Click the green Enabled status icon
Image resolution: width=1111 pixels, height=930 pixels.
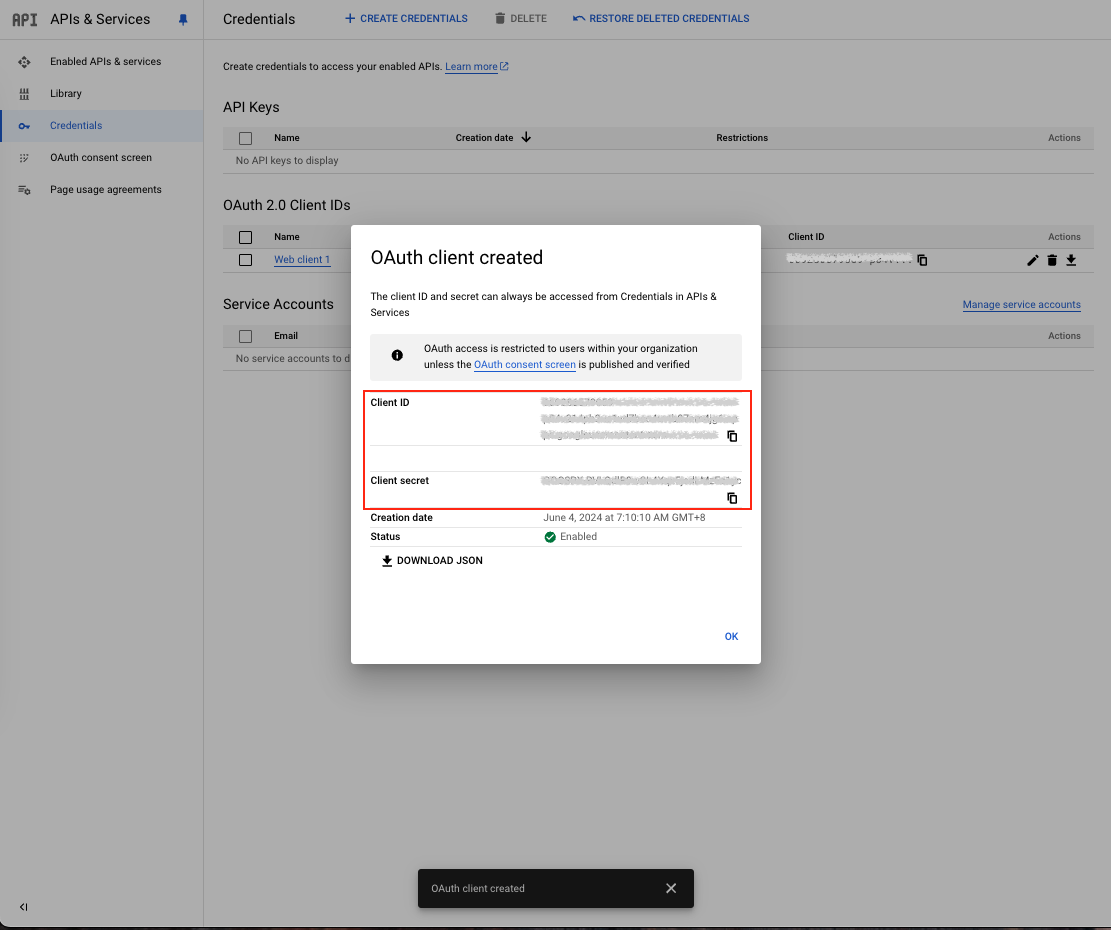(x=550, y=537)
